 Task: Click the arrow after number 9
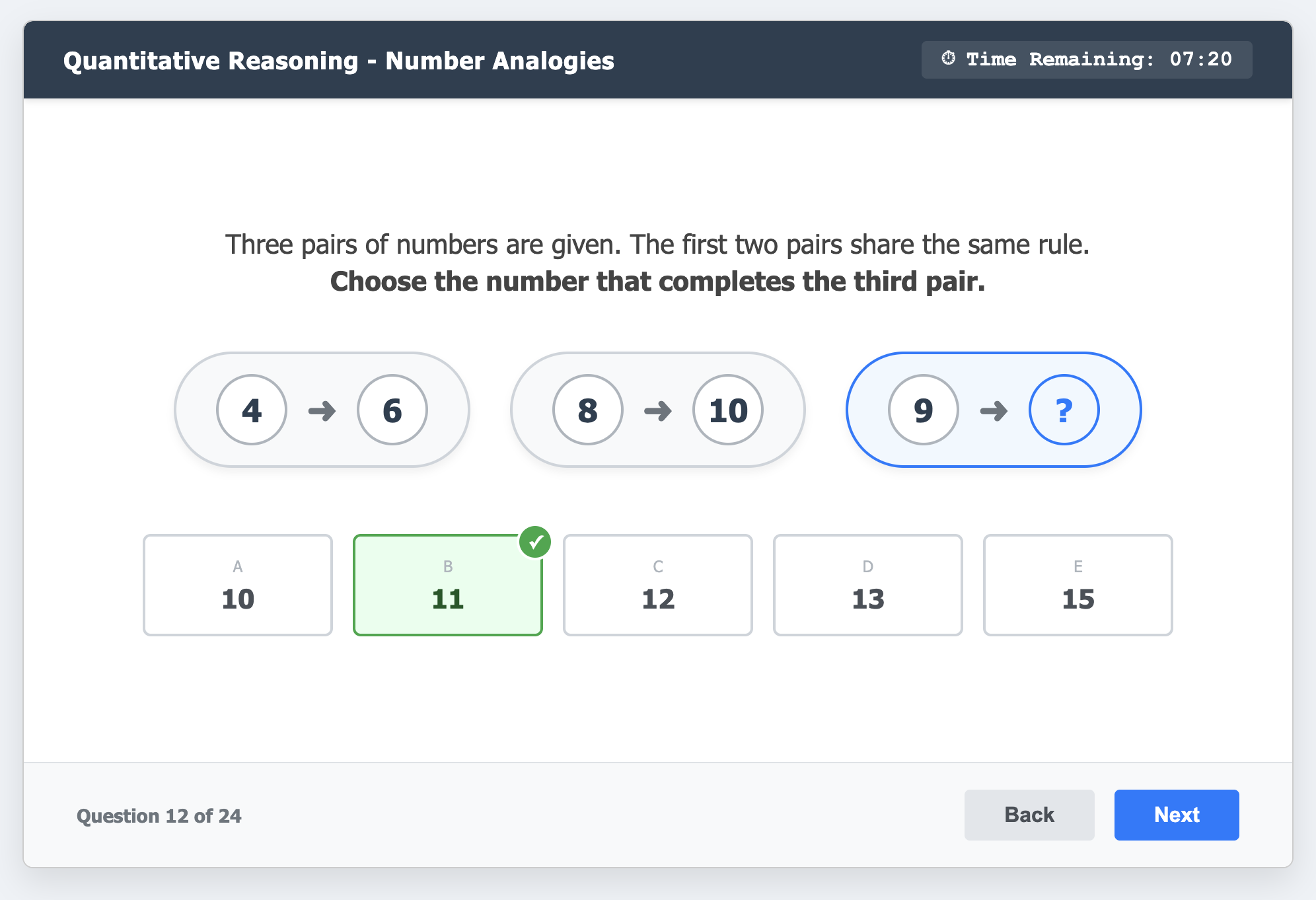(994, 411)
